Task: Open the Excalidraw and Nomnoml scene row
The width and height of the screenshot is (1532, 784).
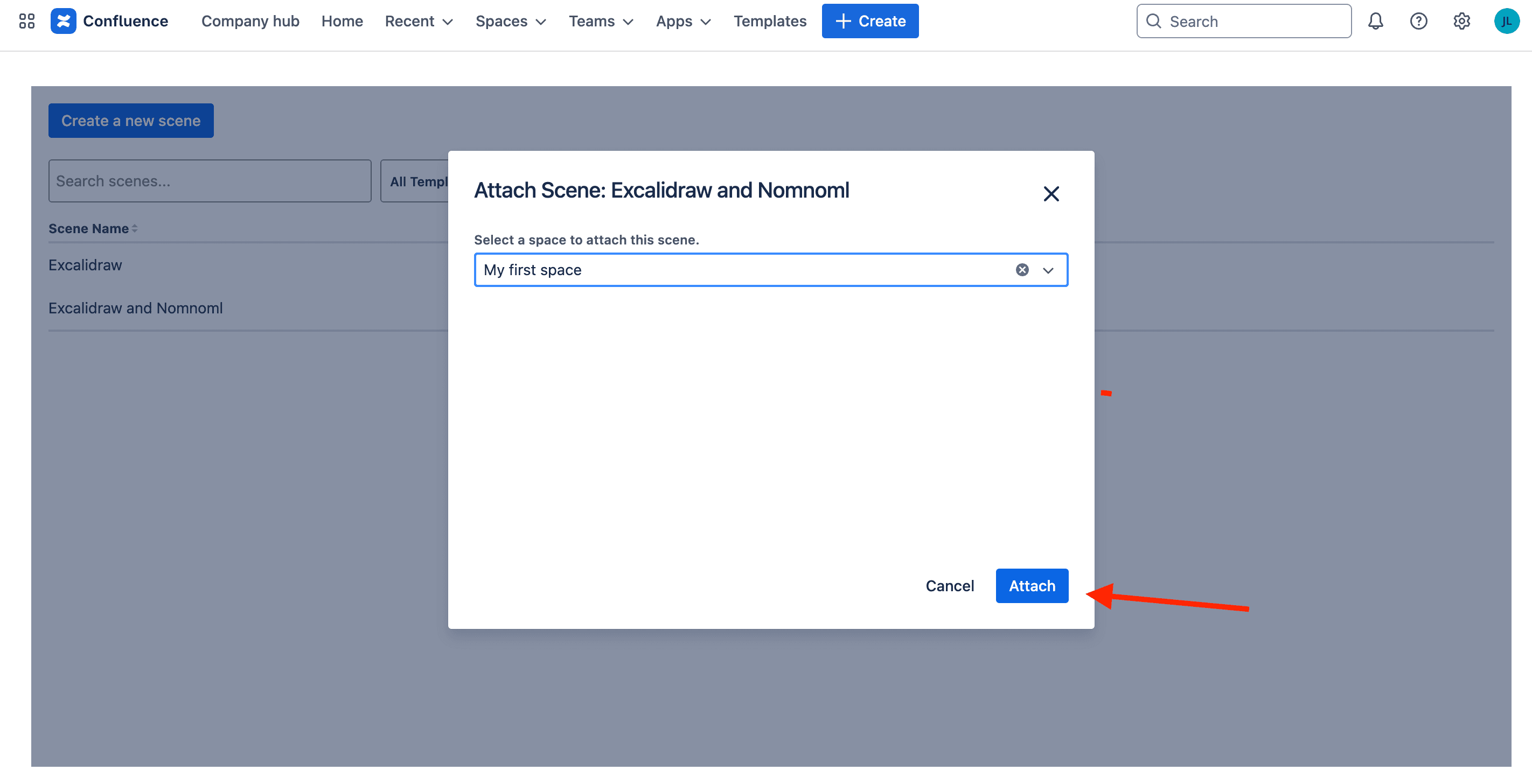Action: pos(136,308)
